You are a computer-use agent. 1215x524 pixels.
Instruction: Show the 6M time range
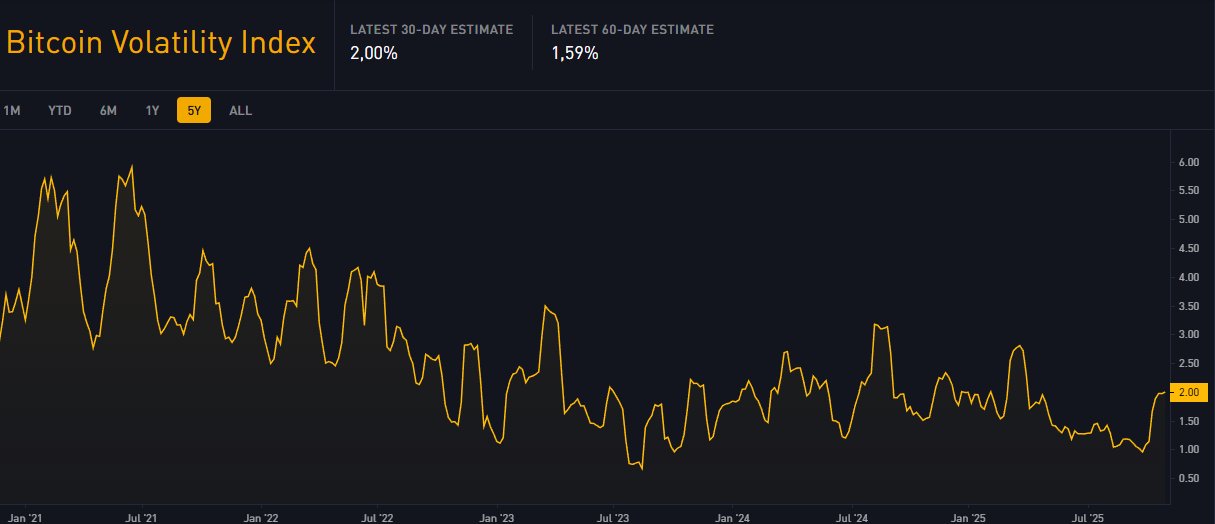click(x=108, y=111)
